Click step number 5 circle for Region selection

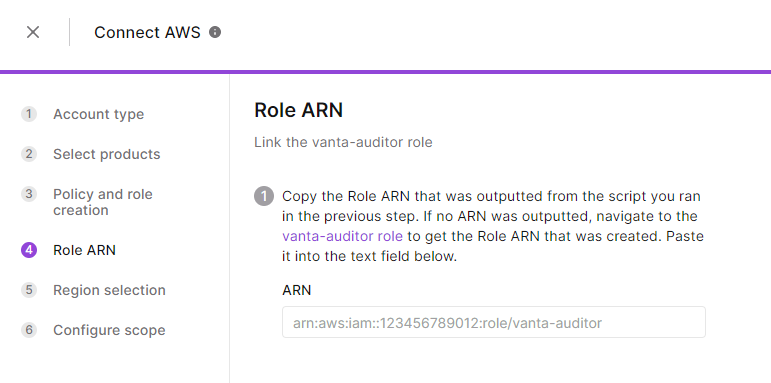tap(29, 290)
